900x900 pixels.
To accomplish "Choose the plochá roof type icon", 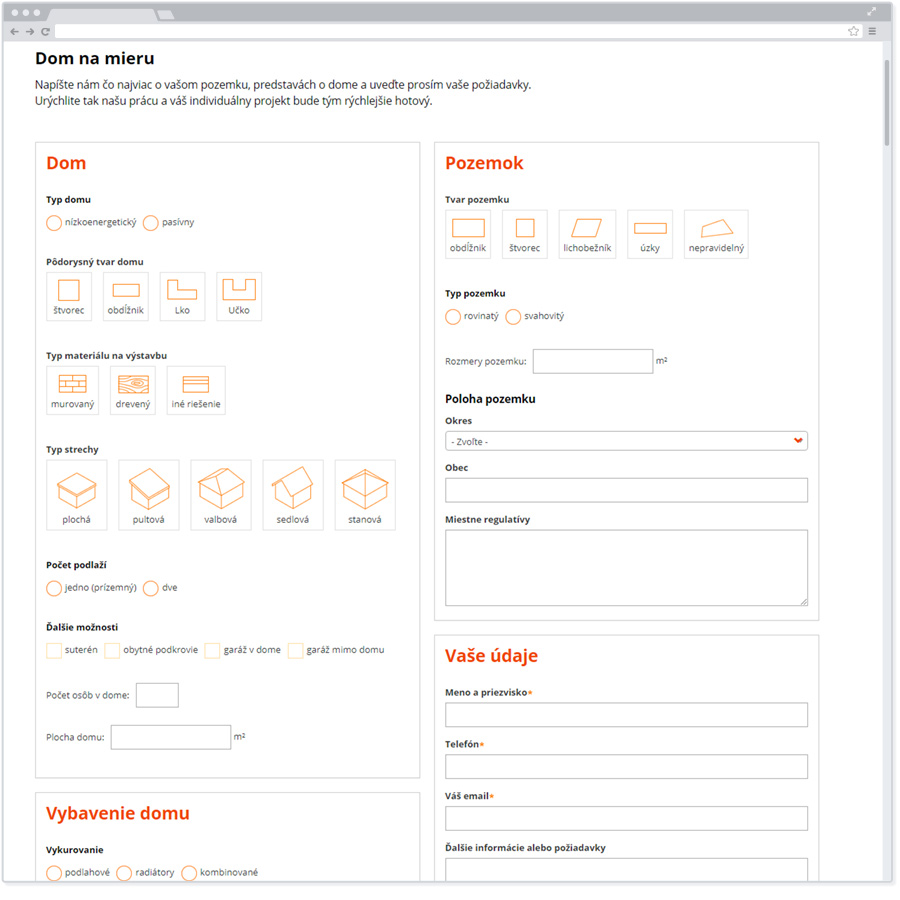I will pos(76,494).
